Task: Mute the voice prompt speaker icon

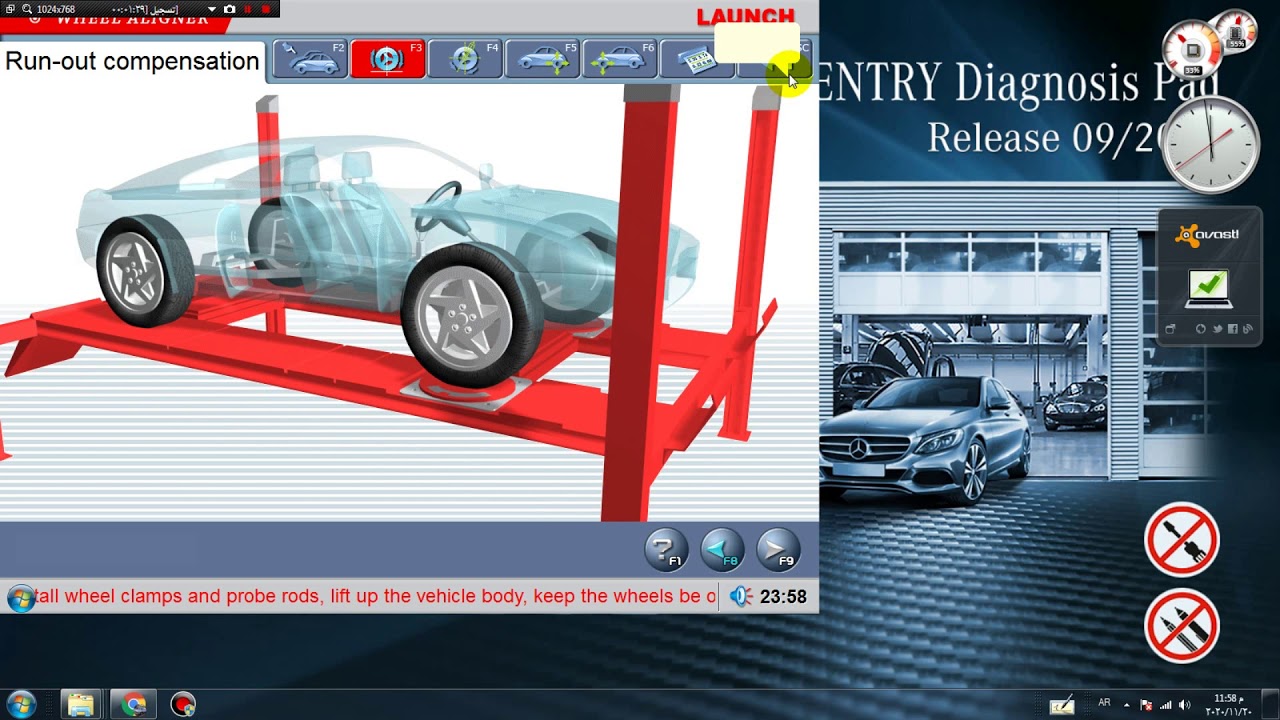Action: 740,596
